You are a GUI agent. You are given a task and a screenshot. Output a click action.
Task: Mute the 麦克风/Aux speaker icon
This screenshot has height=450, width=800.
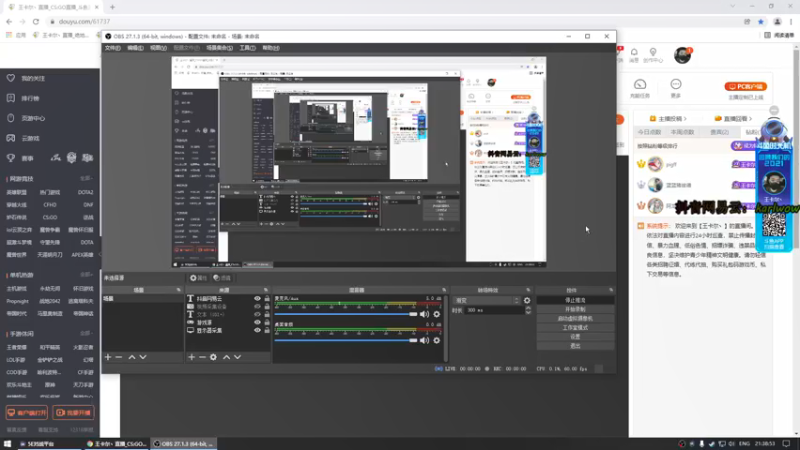point(424,314)
